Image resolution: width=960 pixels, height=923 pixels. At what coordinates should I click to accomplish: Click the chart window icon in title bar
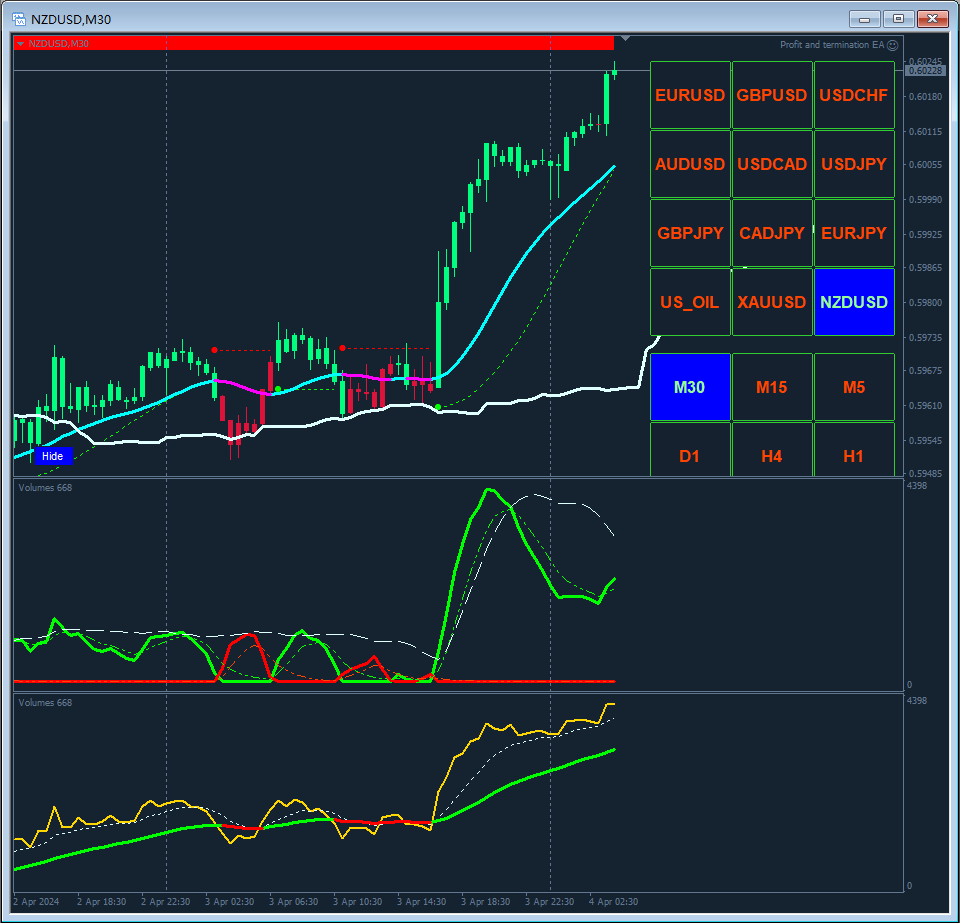(x=18, y=19)
